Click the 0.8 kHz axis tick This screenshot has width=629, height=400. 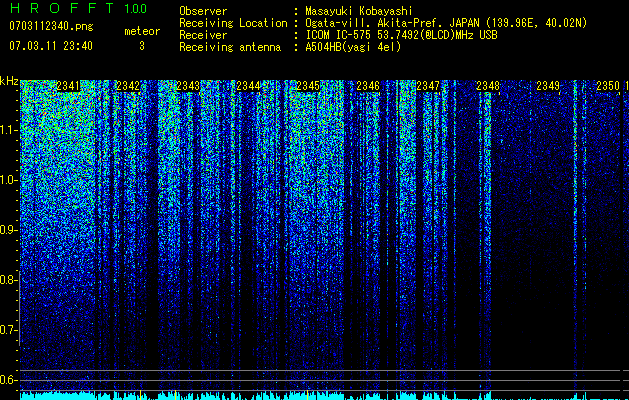[x=9, y=280]
